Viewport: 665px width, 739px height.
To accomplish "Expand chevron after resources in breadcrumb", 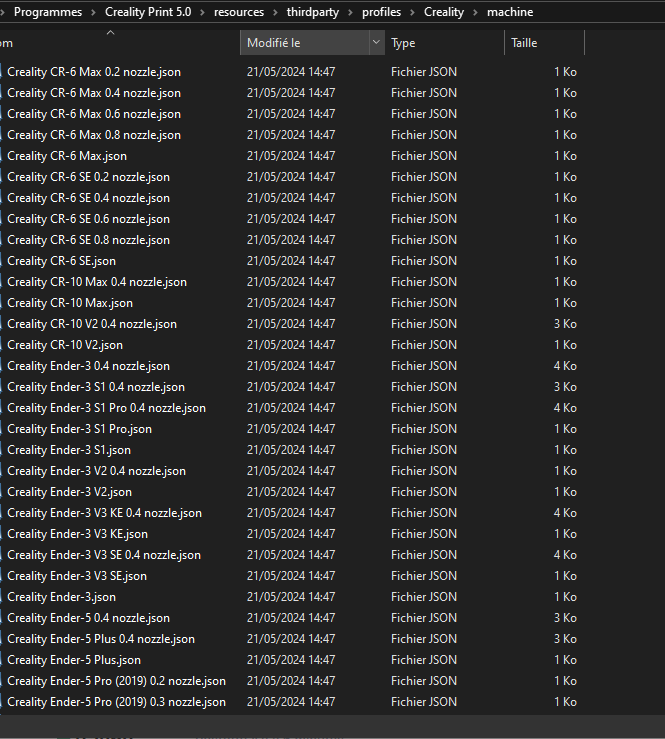I will click(275, 12).
